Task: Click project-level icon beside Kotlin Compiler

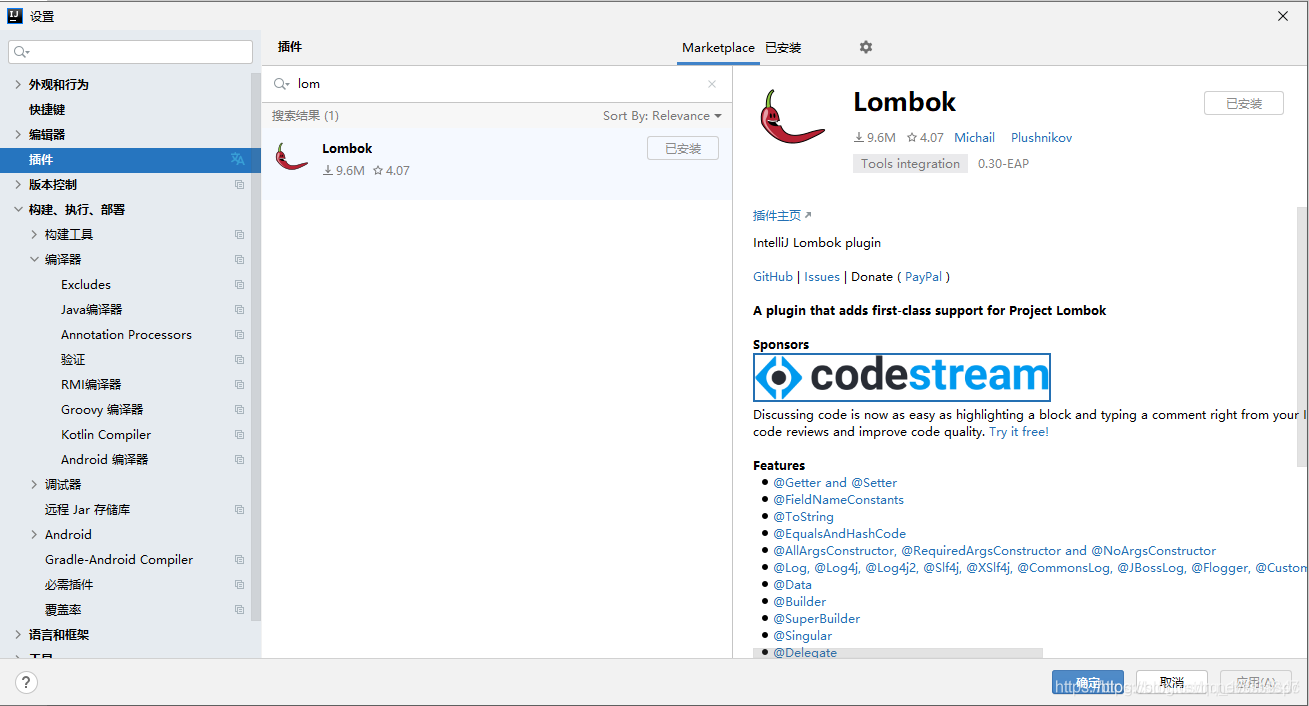Action: [x=239, y=434]
